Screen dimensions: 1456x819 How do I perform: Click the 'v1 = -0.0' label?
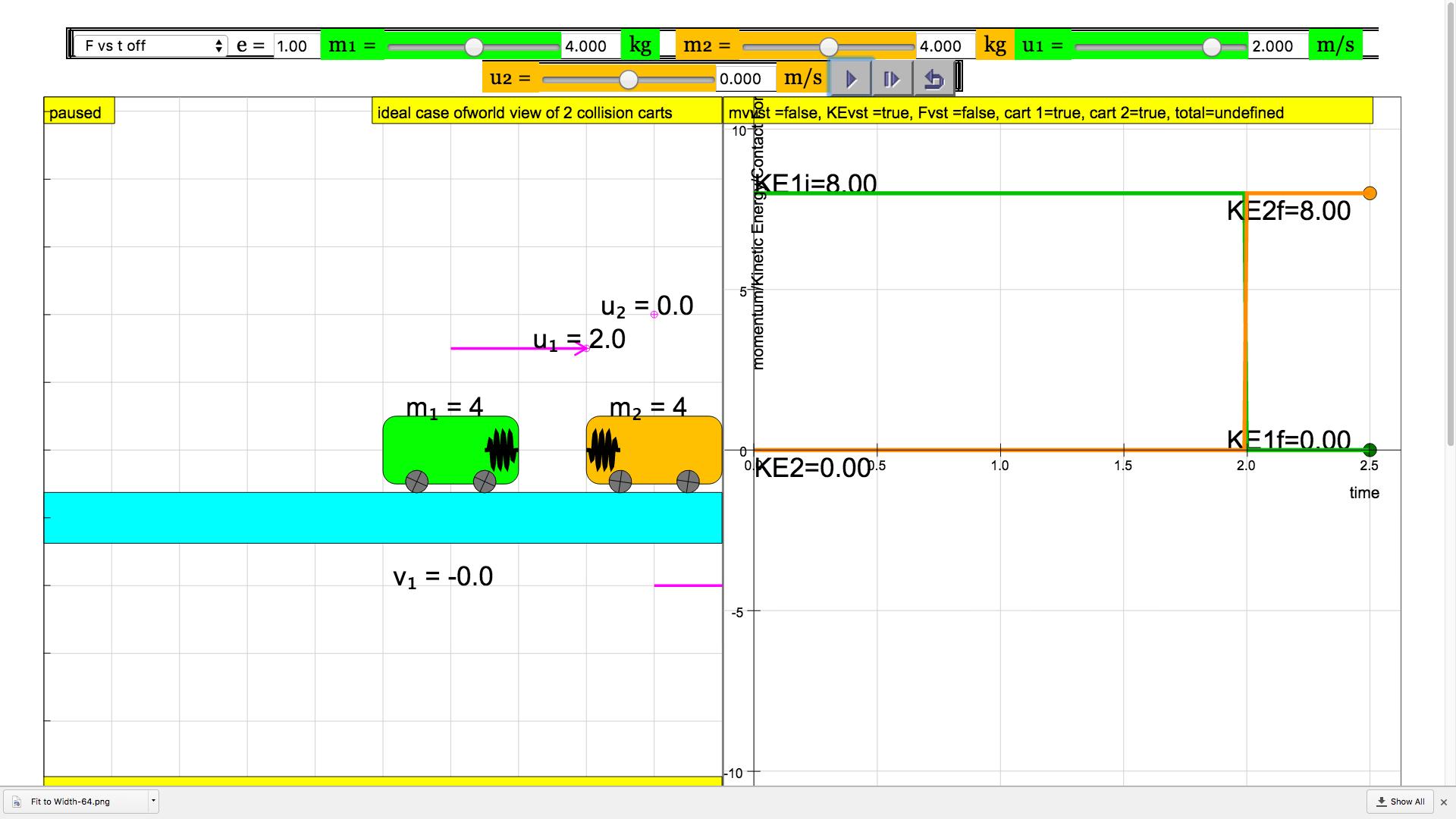point(443,577)
